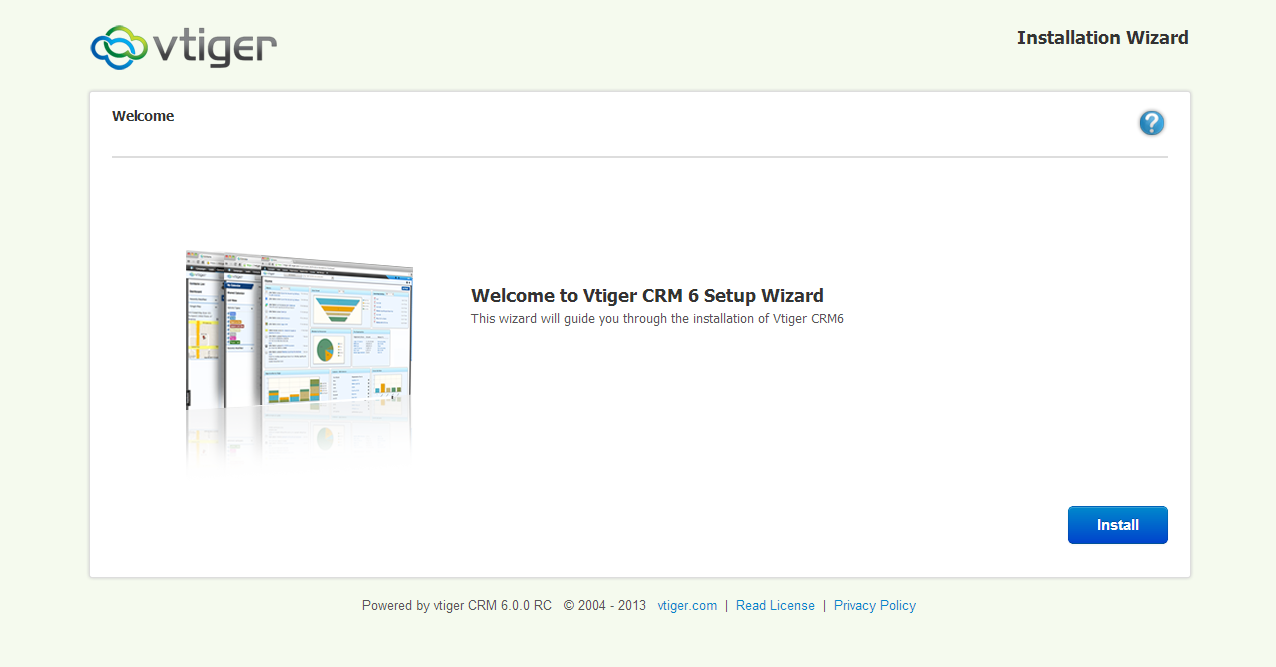This screenshot has height=667, width=1276.
Task: Click the blue help question mark icon
Action: (x=1151, y=123)
